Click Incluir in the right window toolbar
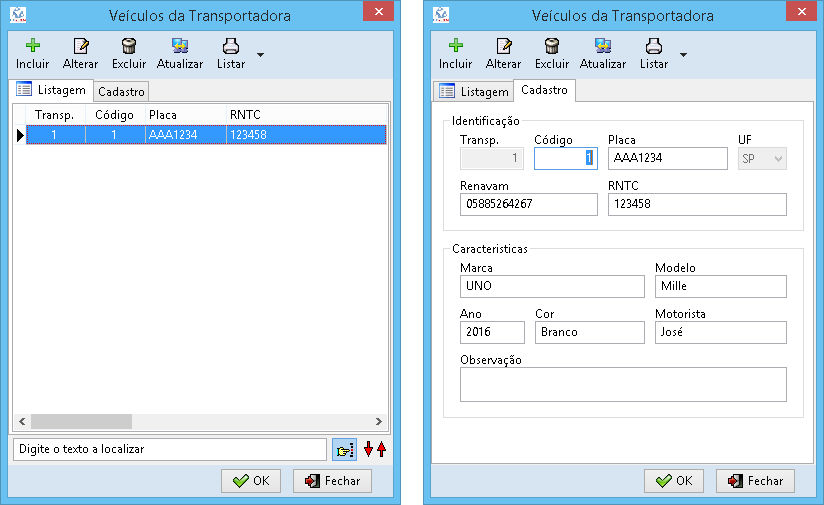Screen dimensions: 824x505 tap(456, 54)
